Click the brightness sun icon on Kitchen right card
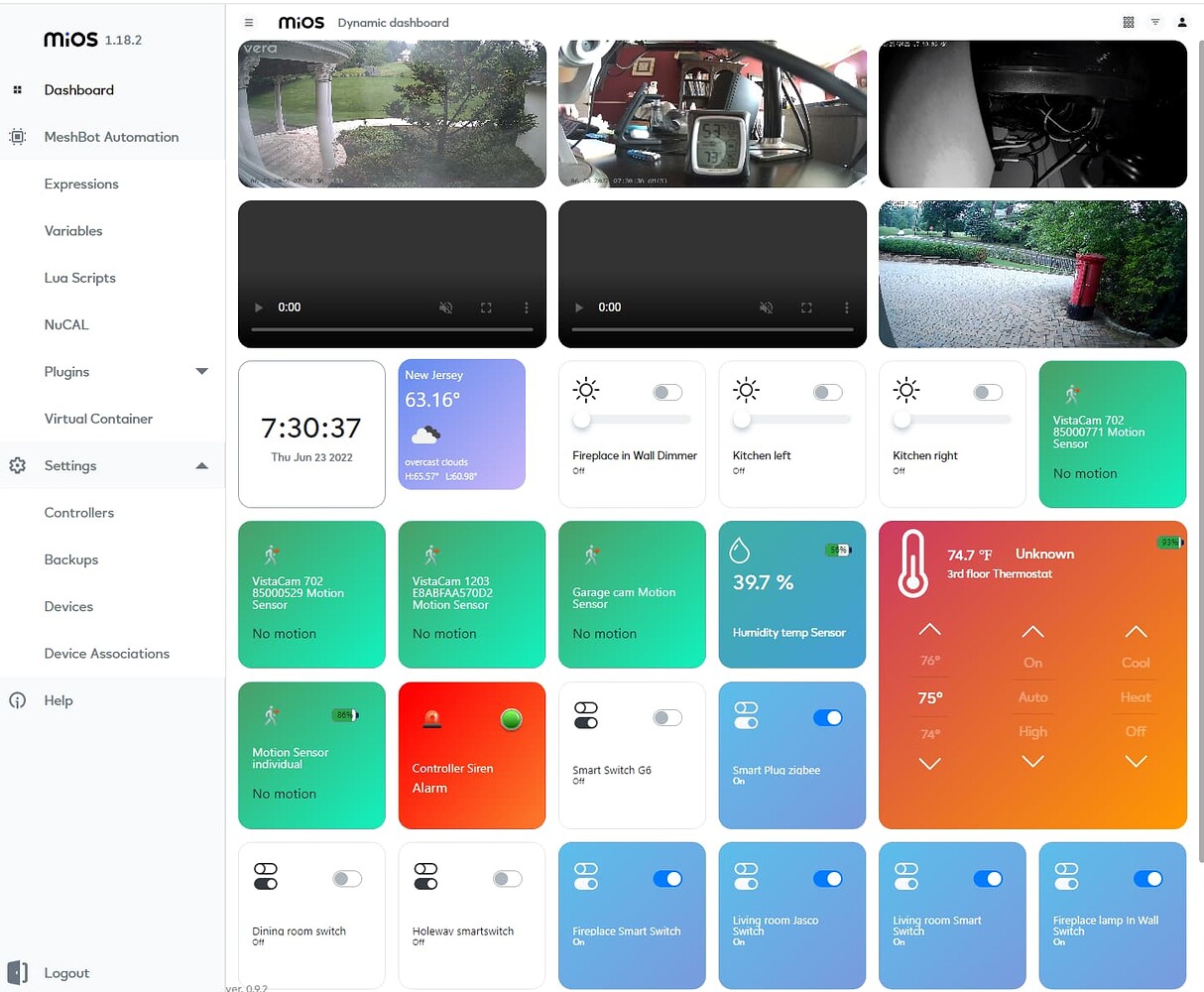 [x=905, y=390]
